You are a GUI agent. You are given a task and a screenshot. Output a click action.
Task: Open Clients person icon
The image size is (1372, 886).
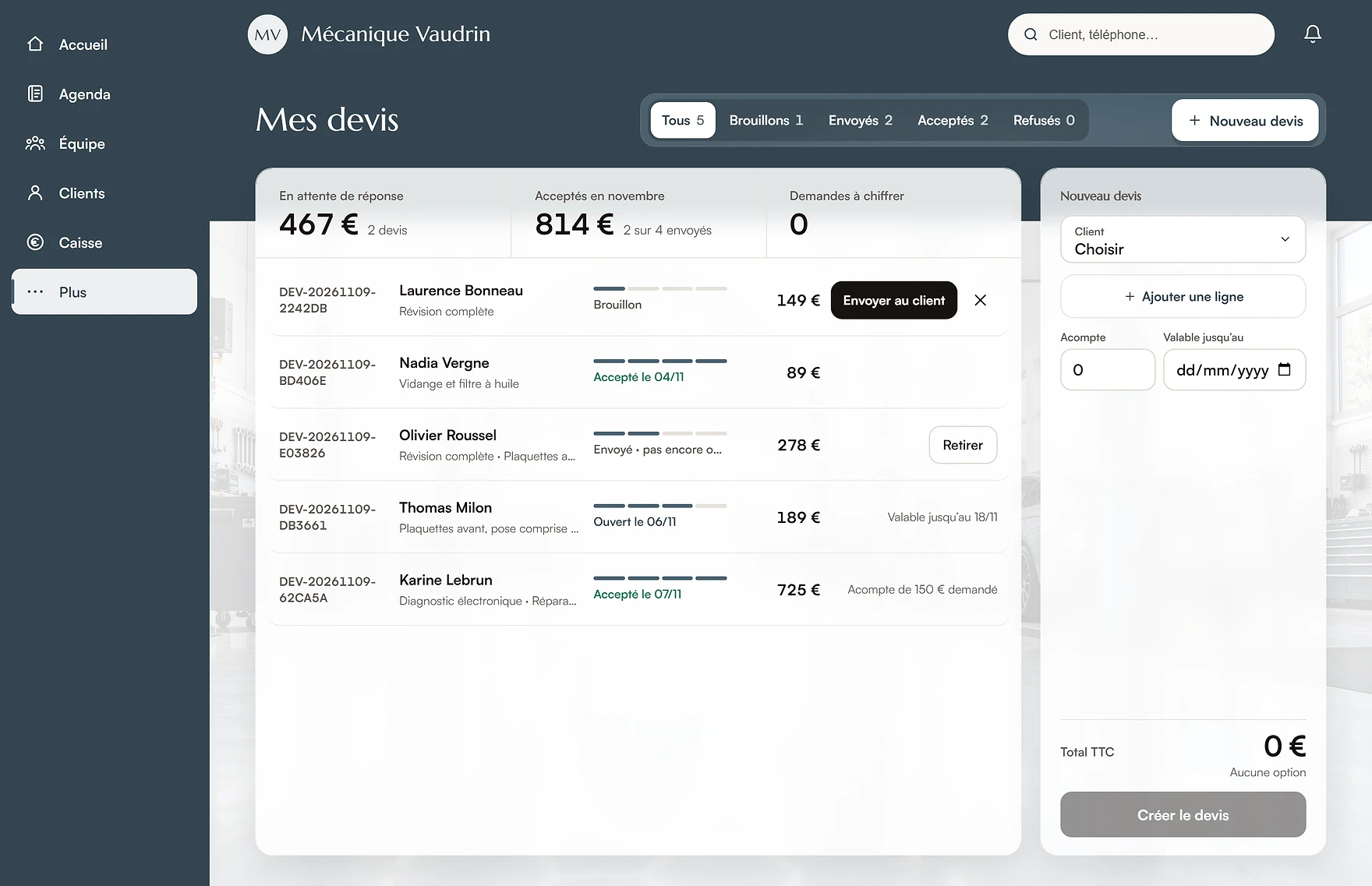pyautogui.click(x=35, y=193)
